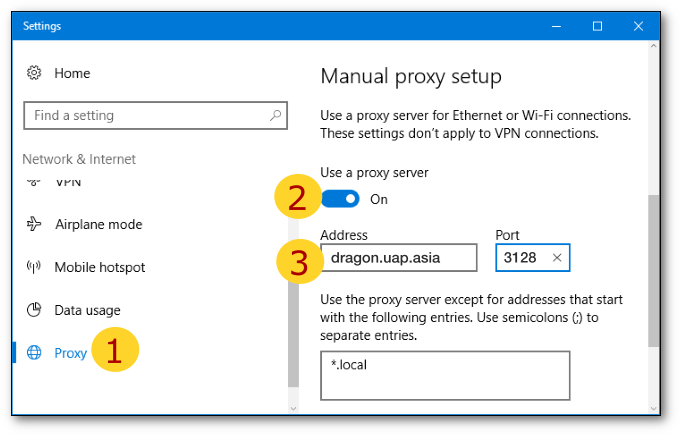Click the search magnifier icon
This screenshot has height=435, width=680.
275,115
